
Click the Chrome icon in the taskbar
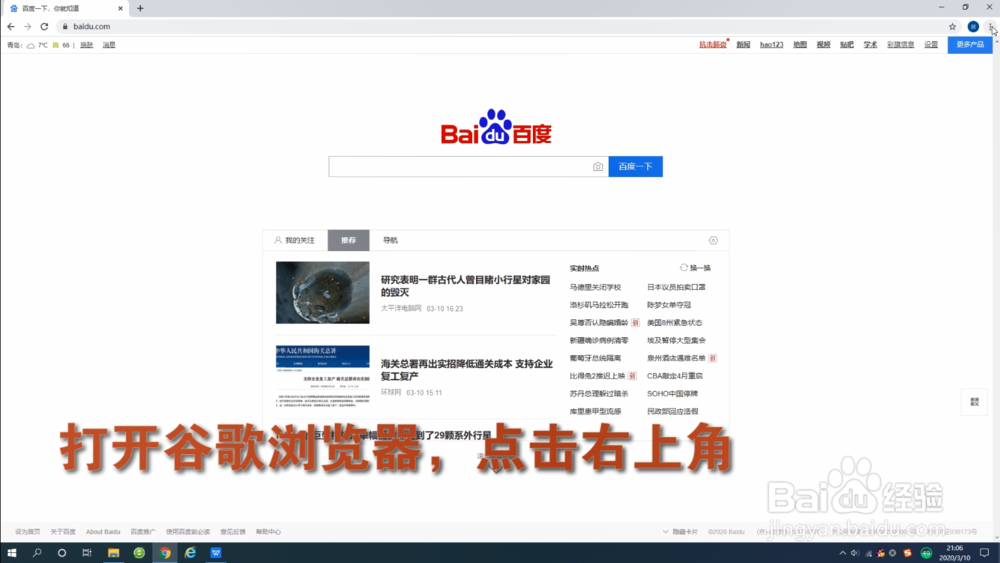pos(165,553)
